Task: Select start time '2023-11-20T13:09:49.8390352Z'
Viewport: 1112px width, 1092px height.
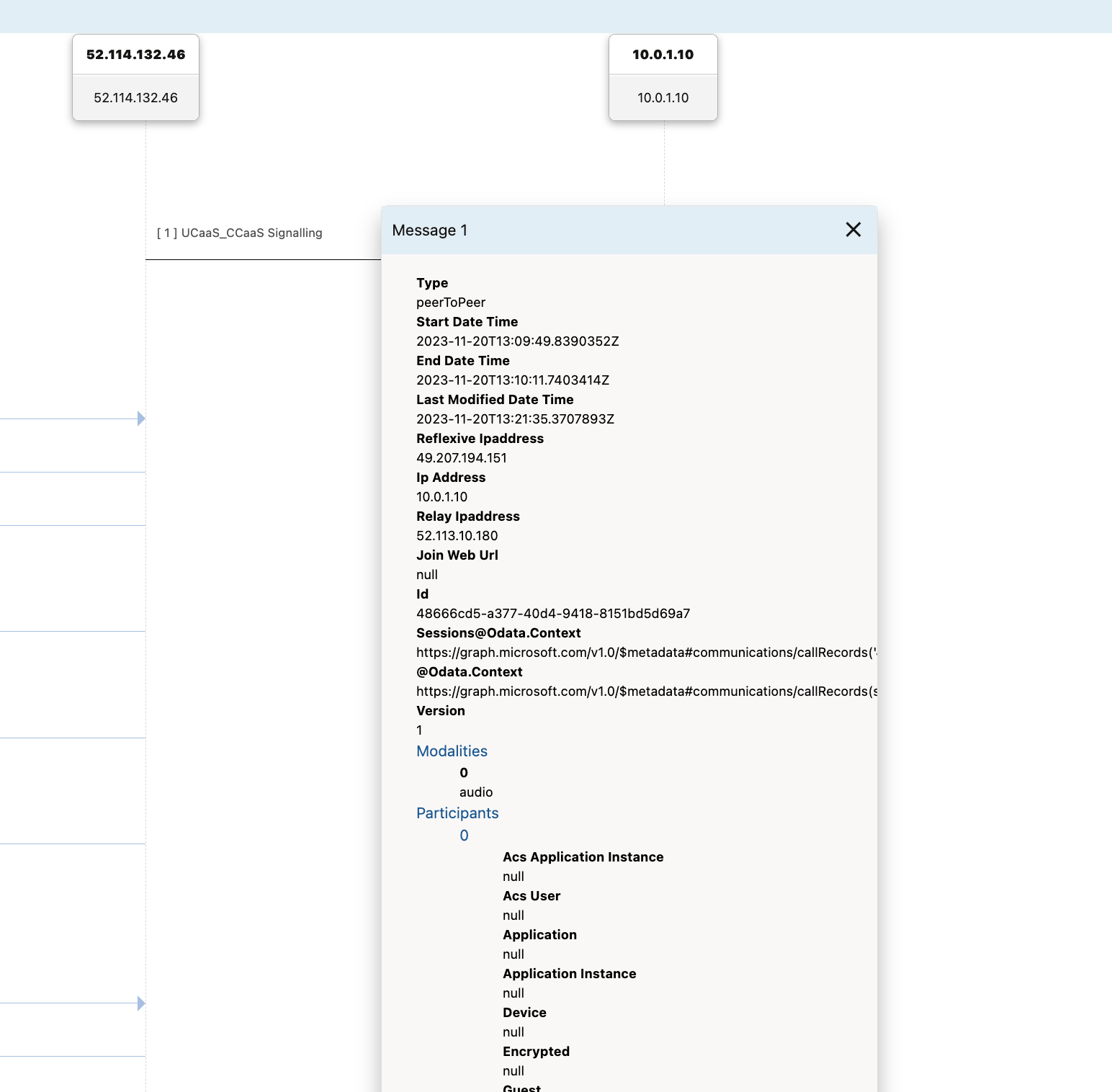Action: 518,341
